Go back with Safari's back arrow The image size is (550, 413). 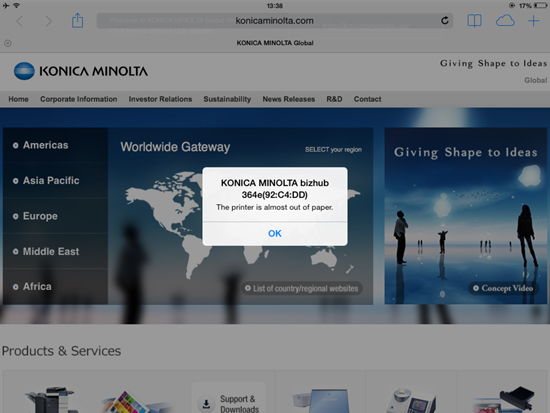pos(20,21)
